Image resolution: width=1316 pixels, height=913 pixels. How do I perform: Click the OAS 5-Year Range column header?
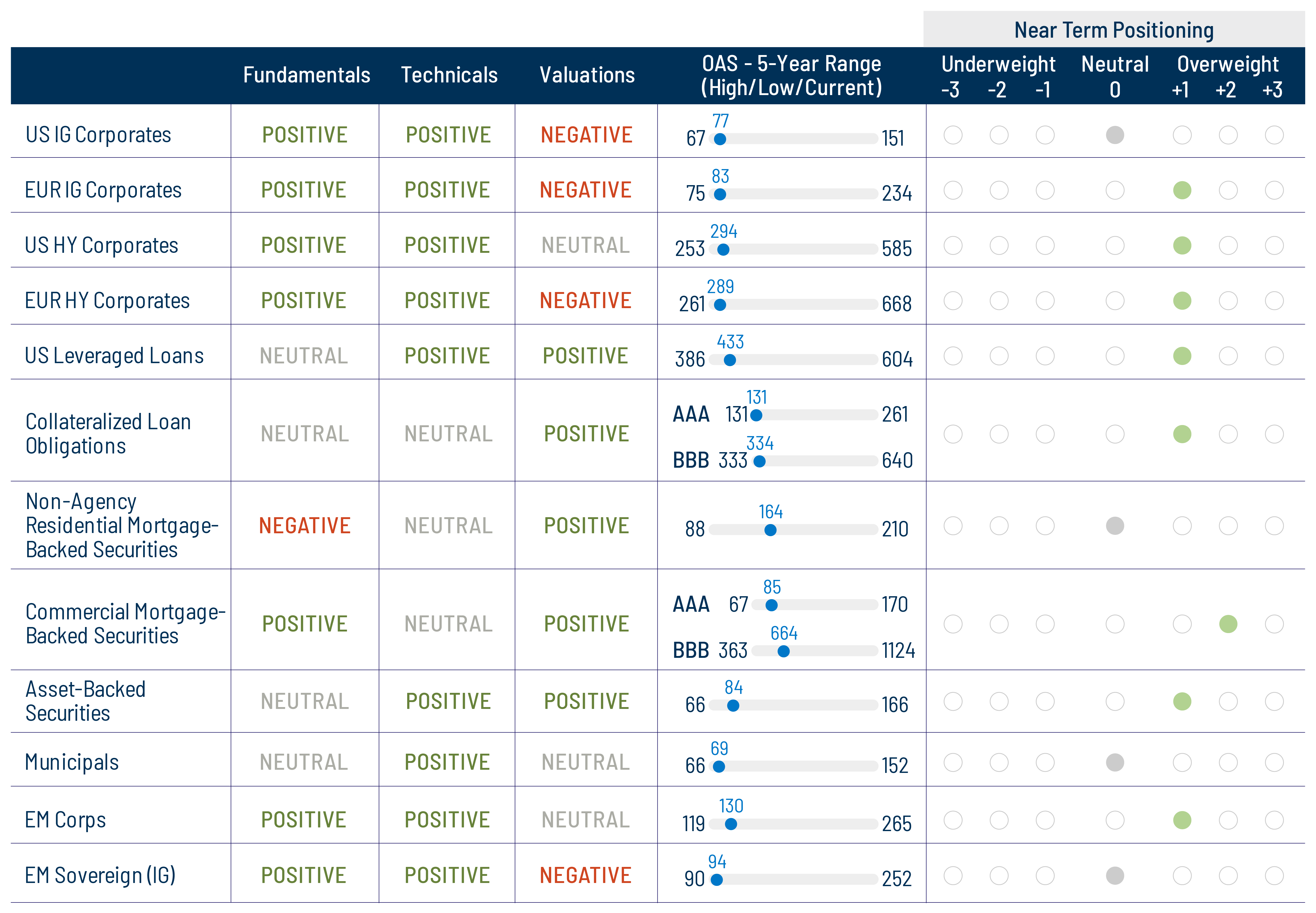coord(791,75)
